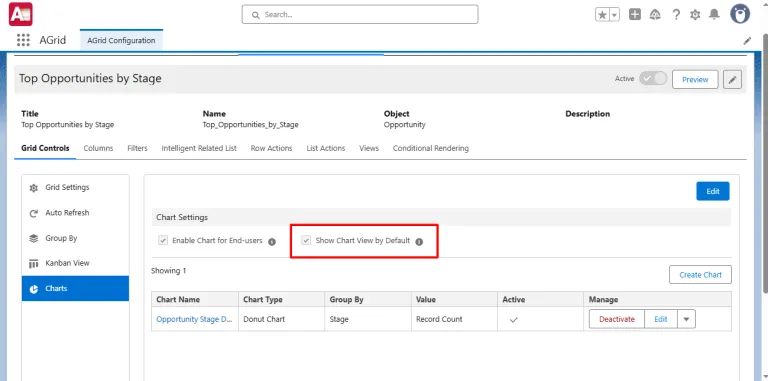This screenshot has width=768, height=381.
Task: Click the Kanban View icon in the sidebar
Action: [34, 263]
